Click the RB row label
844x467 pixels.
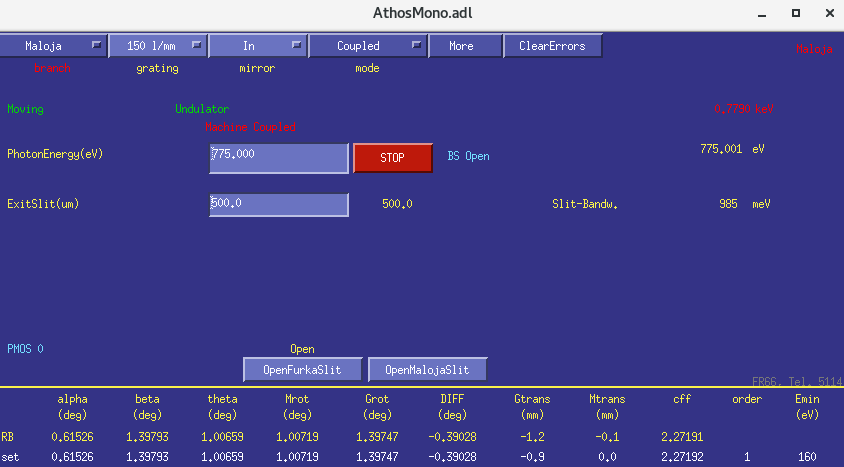pyautogui.click(x=8, y=437)
